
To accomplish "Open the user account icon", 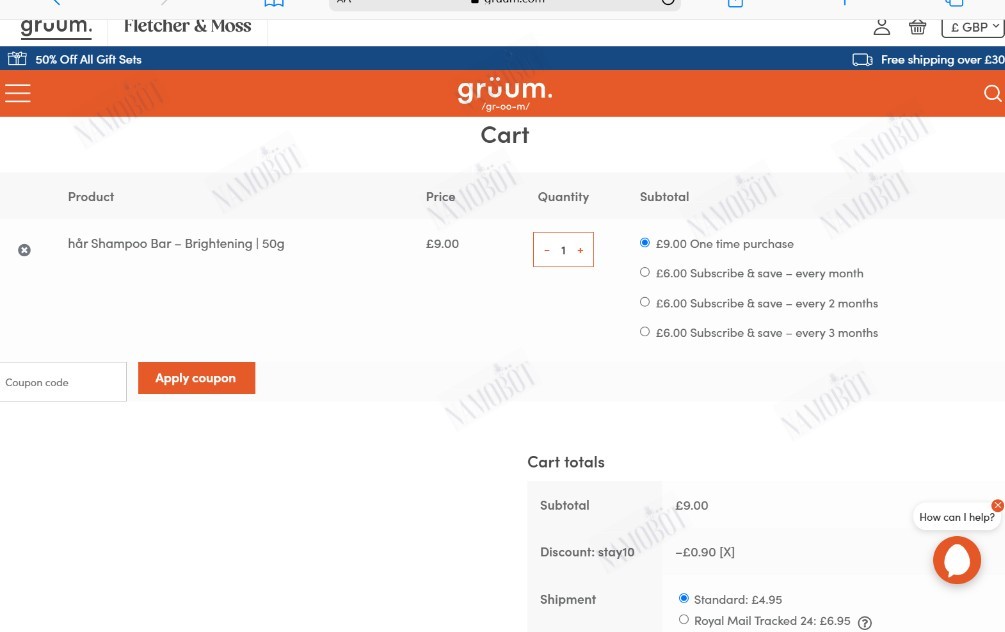I will pyautogui.click(x=882, y=27).
